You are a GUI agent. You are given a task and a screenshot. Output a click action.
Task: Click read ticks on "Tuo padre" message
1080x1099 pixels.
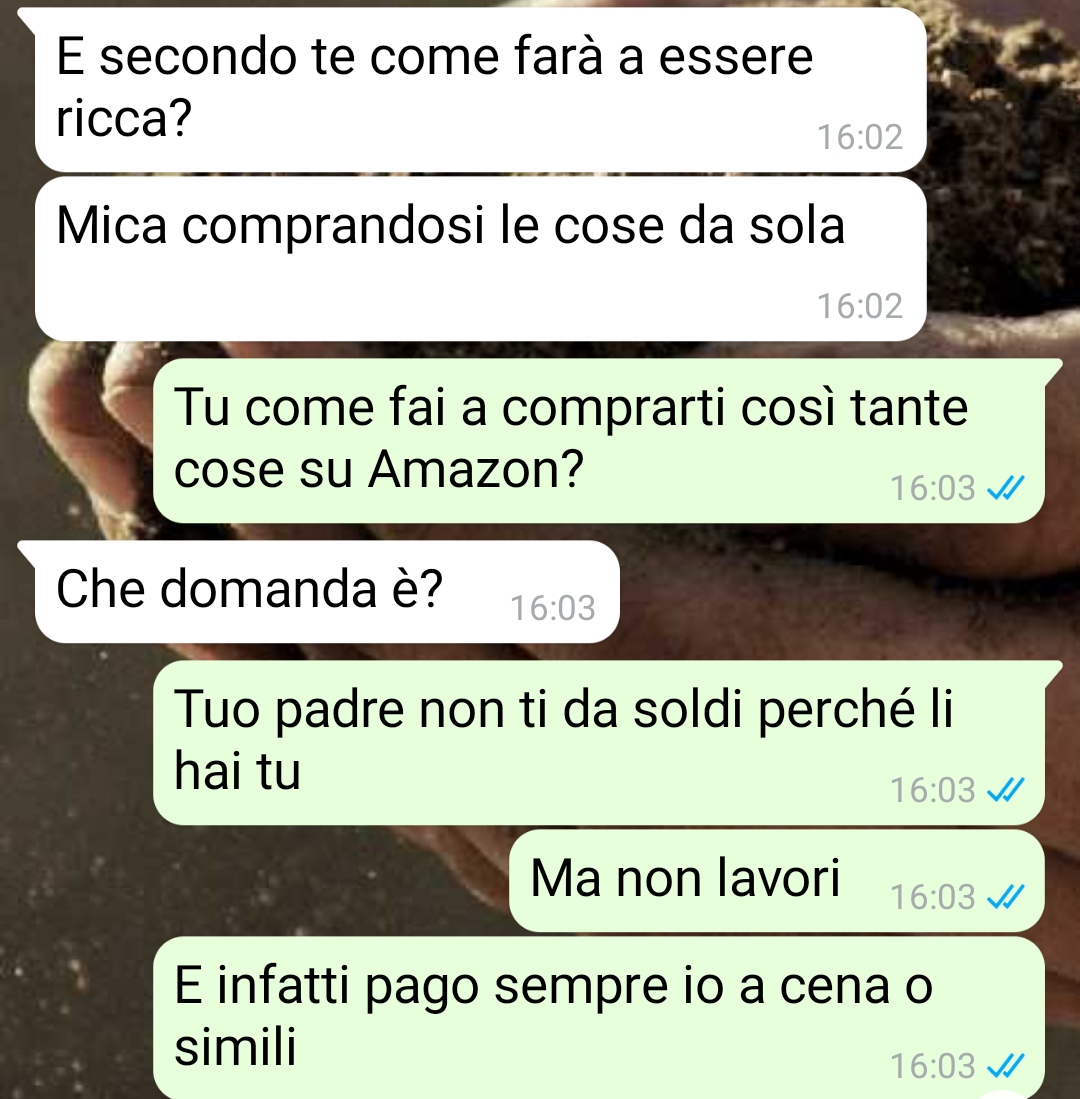pyautogui.click(x=1006, y=790)
